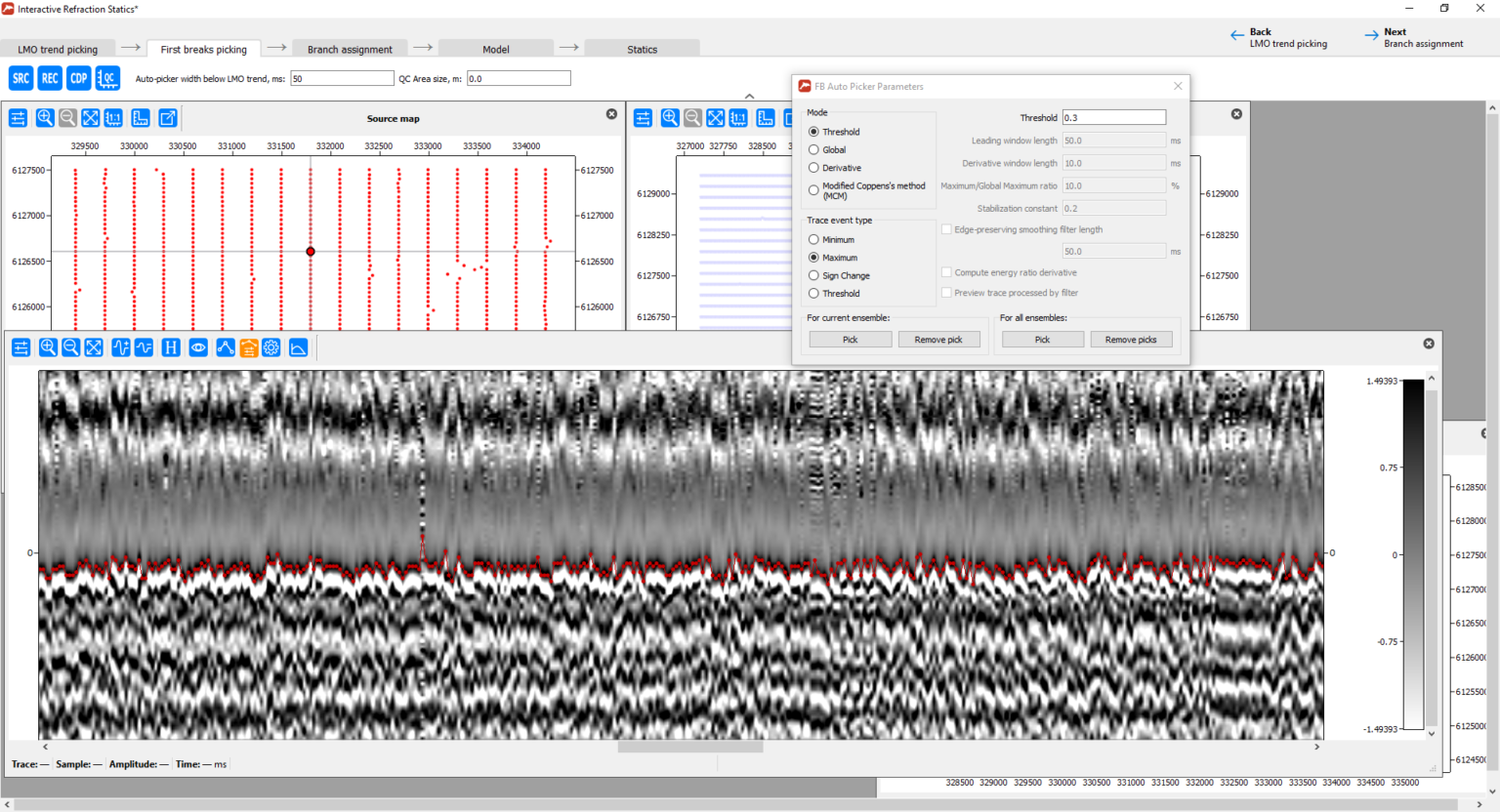Switch to REC sorting mode
Screen dimensions: 1500x812
49,78
